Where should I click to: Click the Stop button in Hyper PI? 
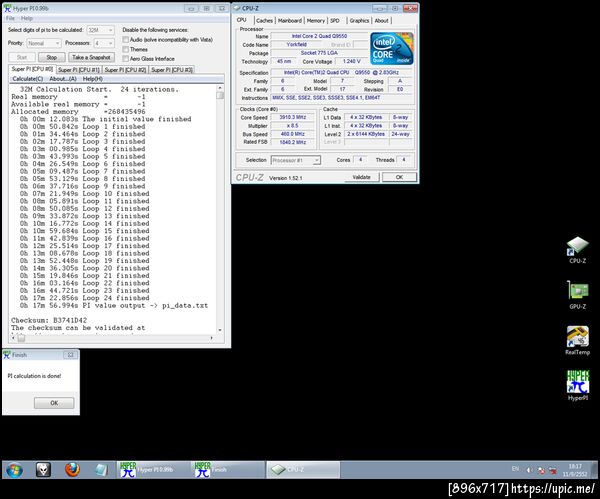[52, 57]
